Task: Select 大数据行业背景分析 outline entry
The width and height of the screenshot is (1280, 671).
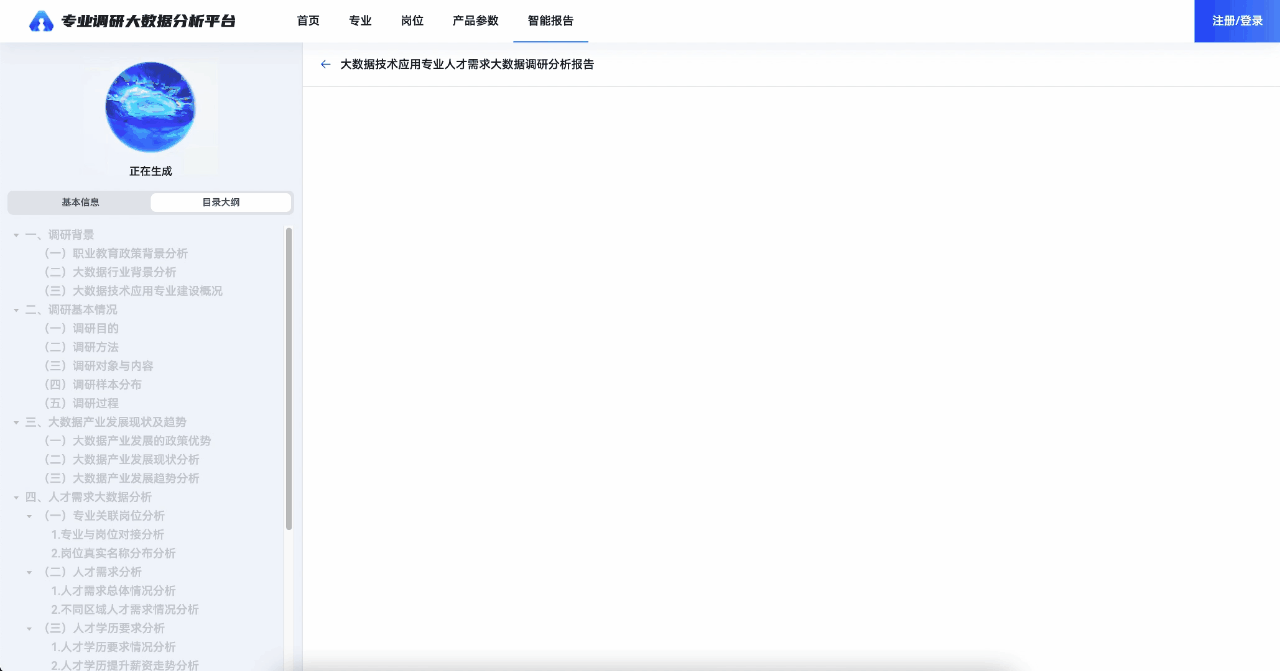Action: [124, 272]
